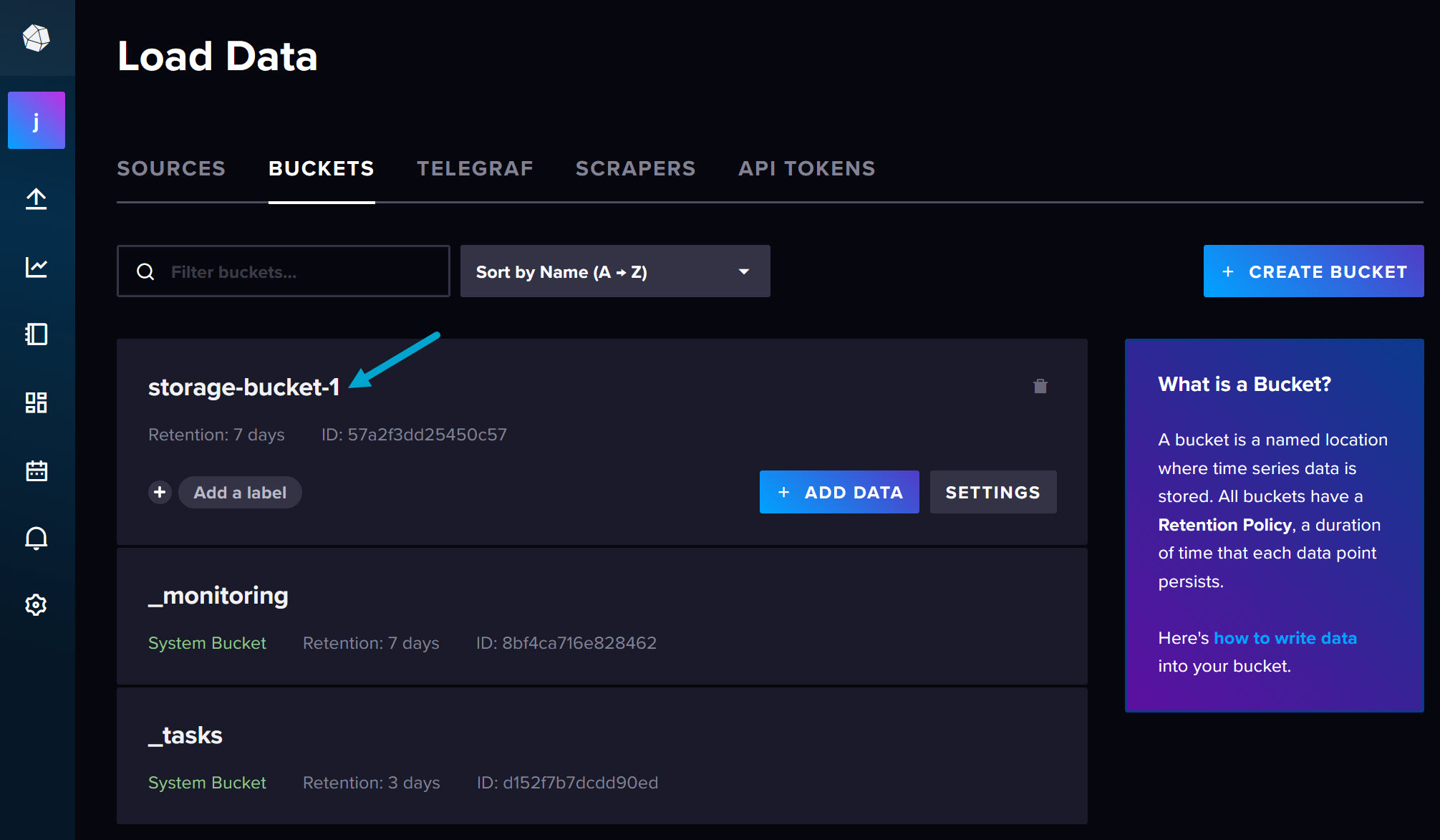Click the InfluxDB logo icon
Viewport: 1440px width, 840px height.
pyautogui.click(x=37, y=38)
